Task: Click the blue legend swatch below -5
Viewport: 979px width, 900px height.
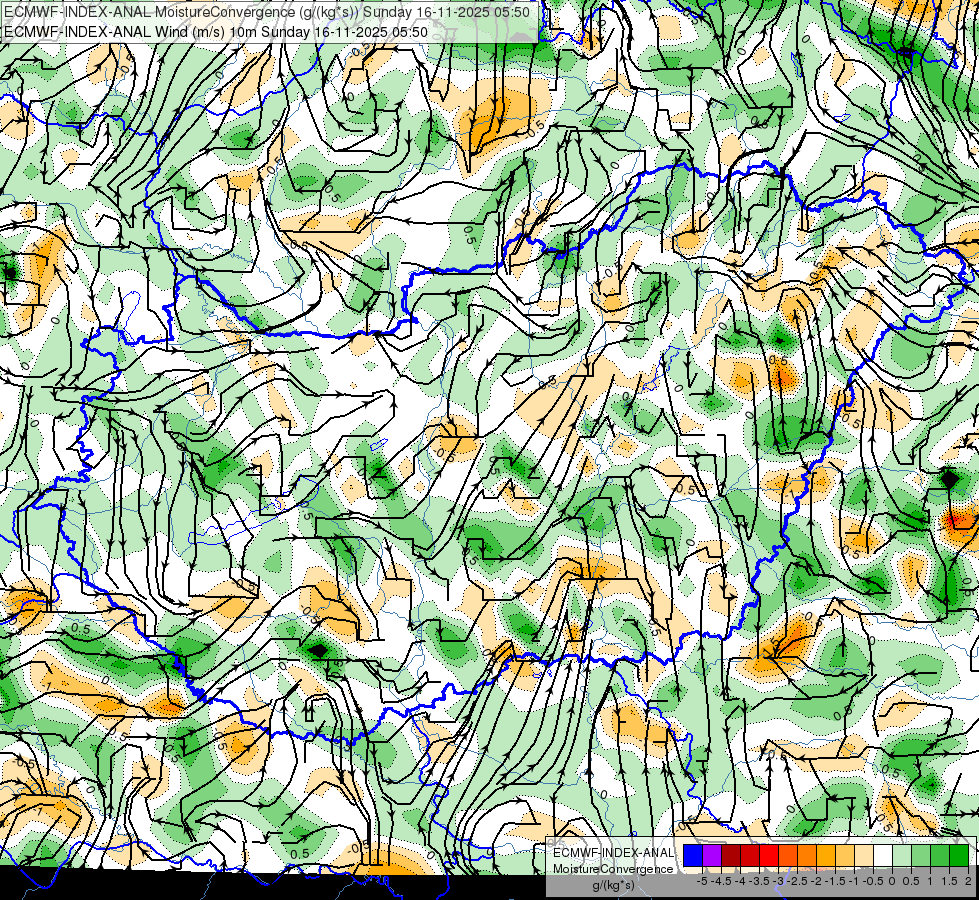Action: [692, 855]
